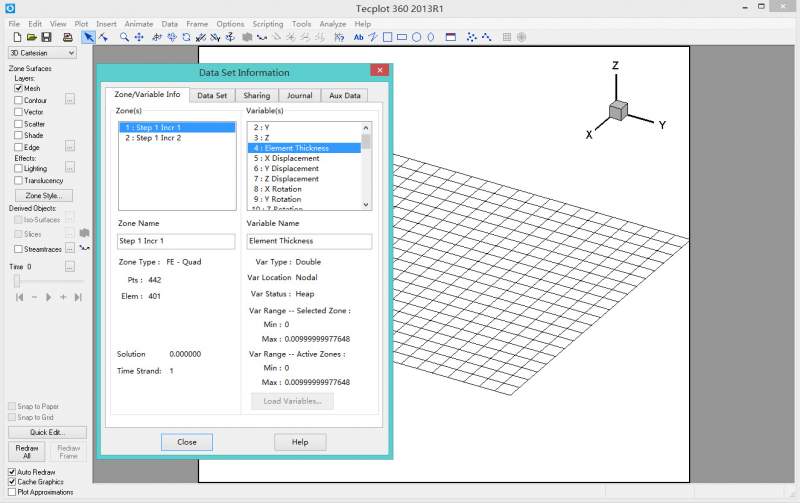Select the Zoom magnifier tool
800x503 pixels.
click(x=124, y=37)
